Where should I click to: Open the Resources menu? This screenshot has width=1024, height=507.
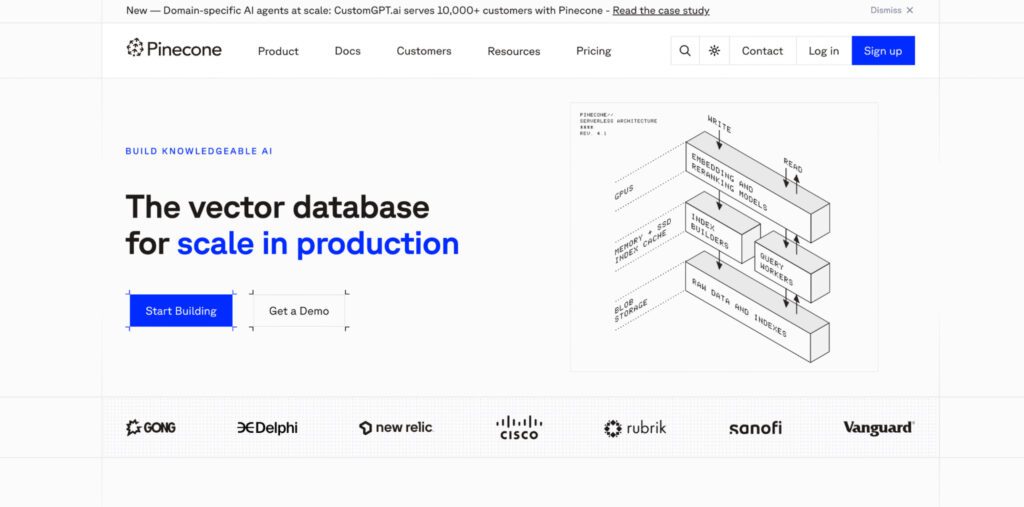point(514,51)
